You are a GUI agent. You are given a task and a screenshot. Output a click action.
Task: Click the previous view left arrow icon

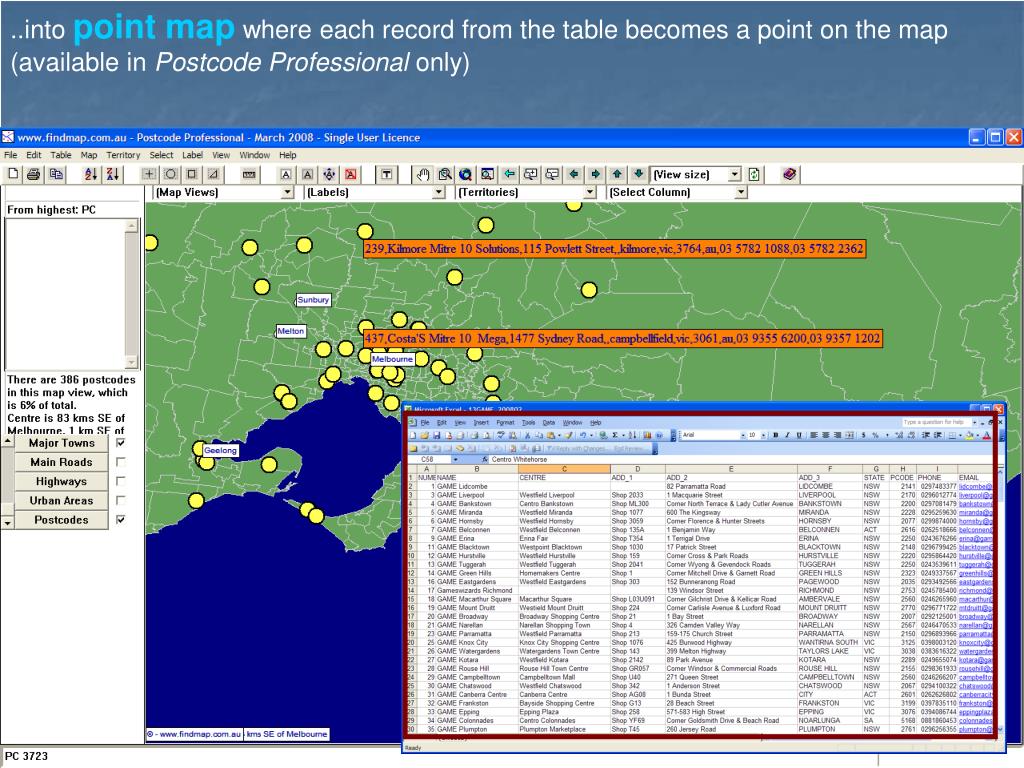[509, 174]
